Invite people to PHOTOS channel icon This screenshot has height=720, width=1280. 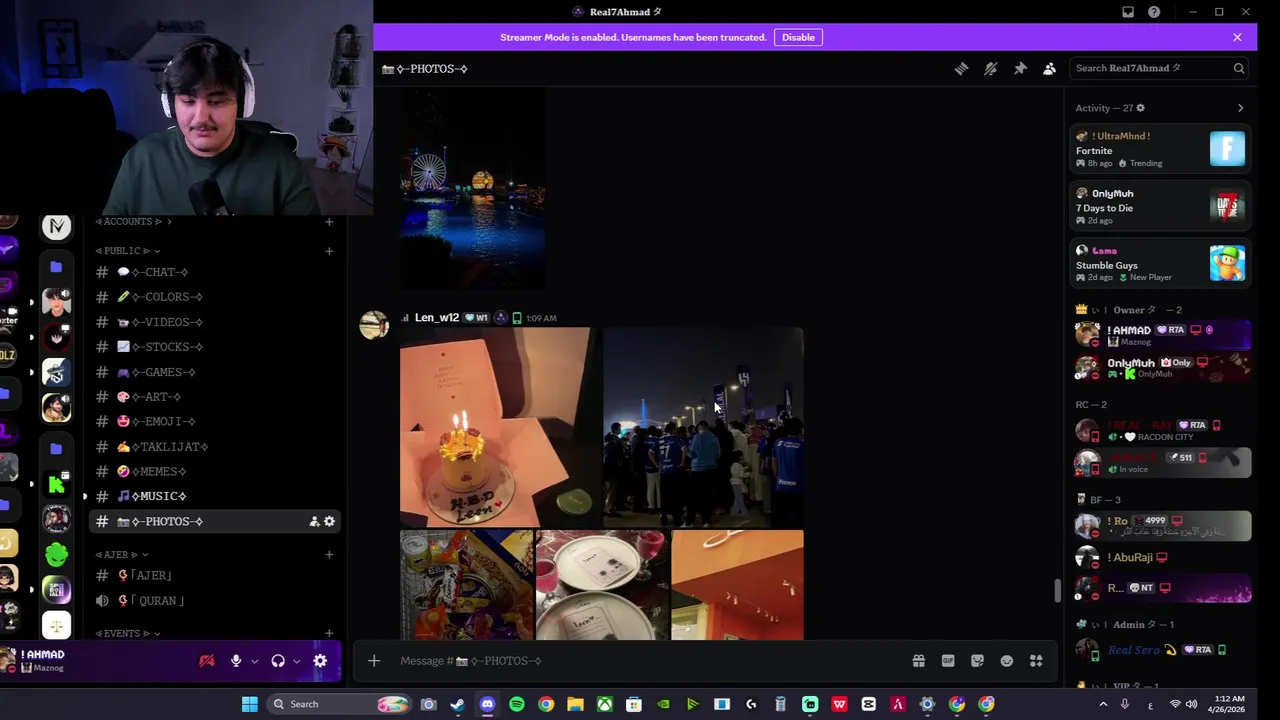click(x=314, y=521)
